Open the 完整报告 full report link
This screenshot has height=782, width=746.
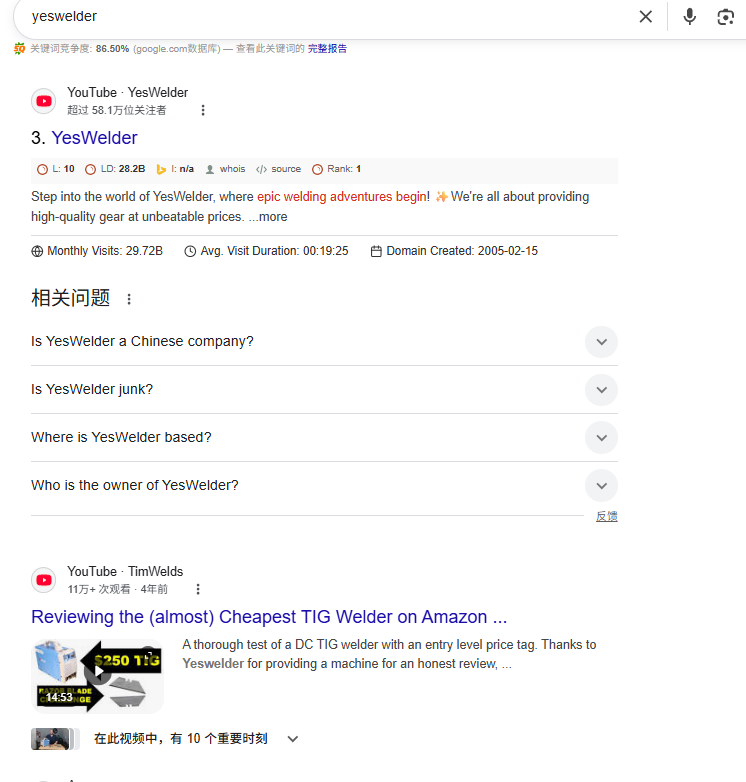[327, 48]
